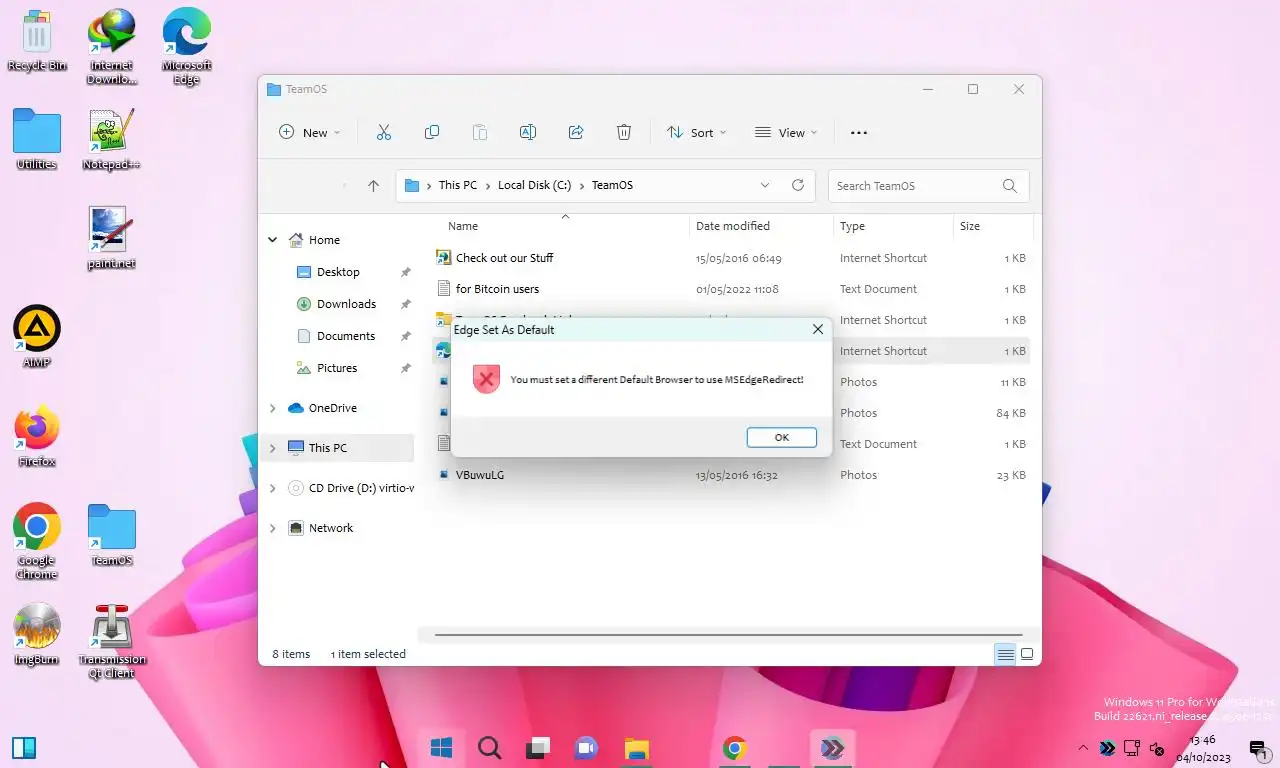Click OK in the Edge Set As Default dialog

[781, 437]
